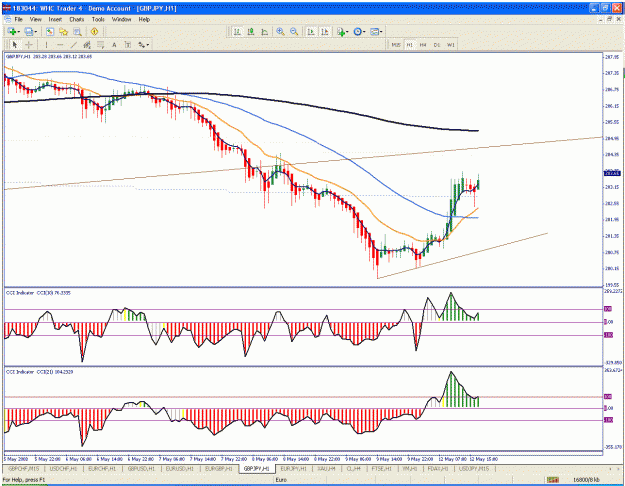
Task: Zoom in on the chart
Action: 280,31
